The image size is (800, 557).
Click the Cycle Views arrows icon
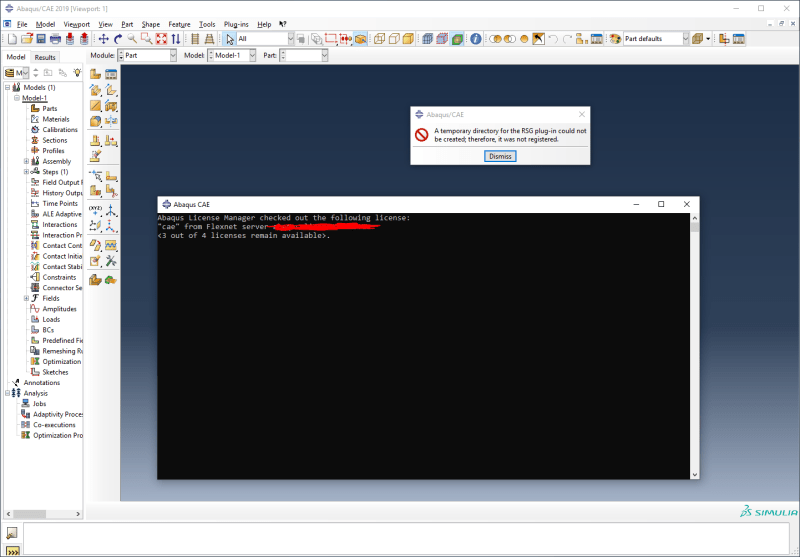[176, 39]
